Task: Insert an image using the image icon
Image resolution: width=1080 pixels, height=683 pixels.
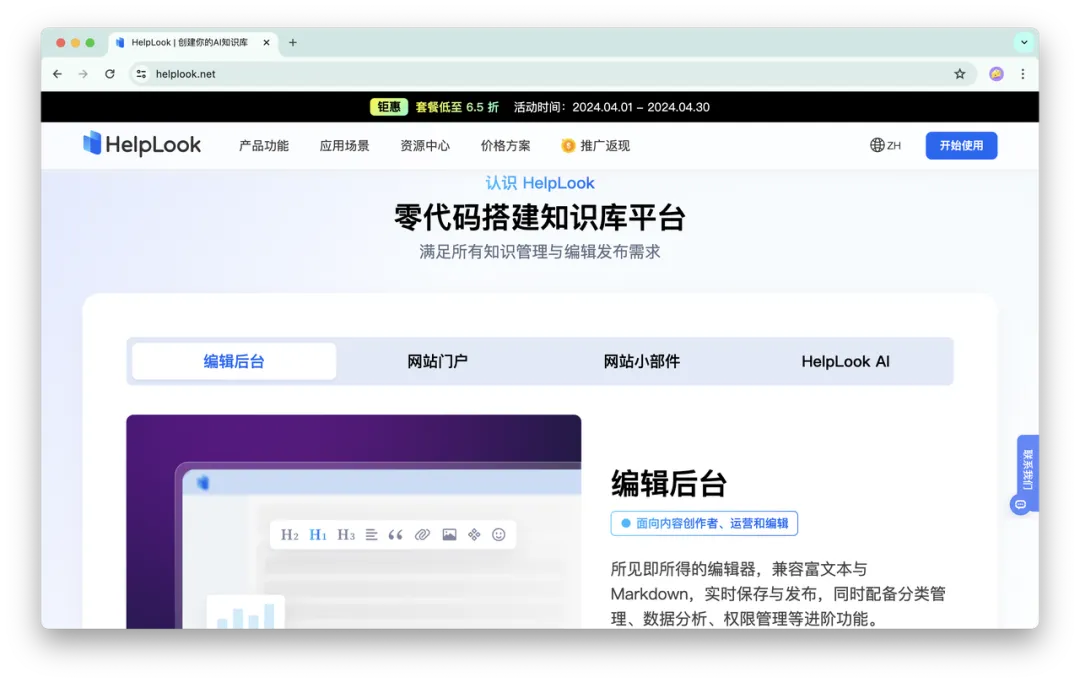Action: tap(449, 534)
